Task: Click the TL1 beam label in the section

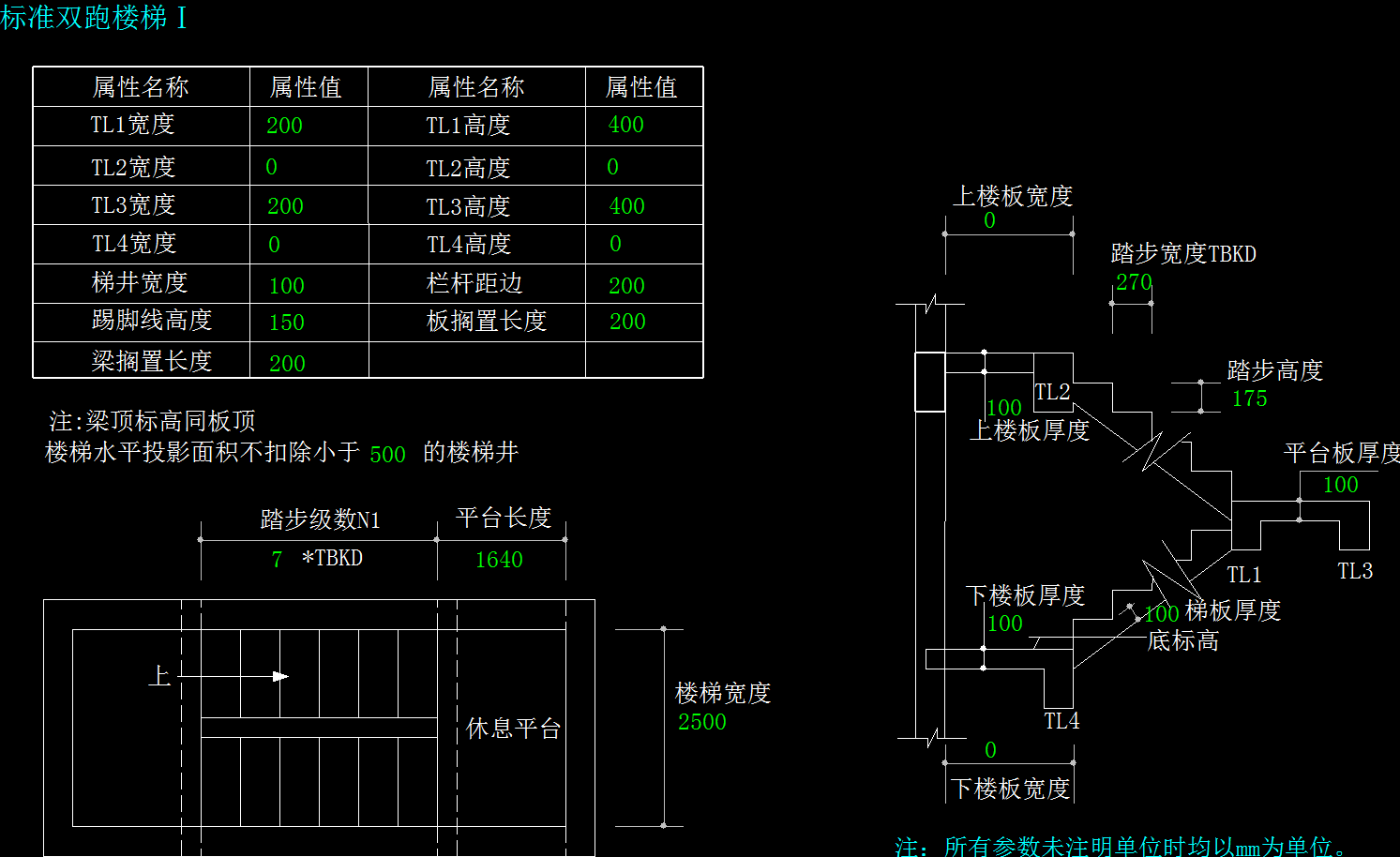Action: [1244, 575]
